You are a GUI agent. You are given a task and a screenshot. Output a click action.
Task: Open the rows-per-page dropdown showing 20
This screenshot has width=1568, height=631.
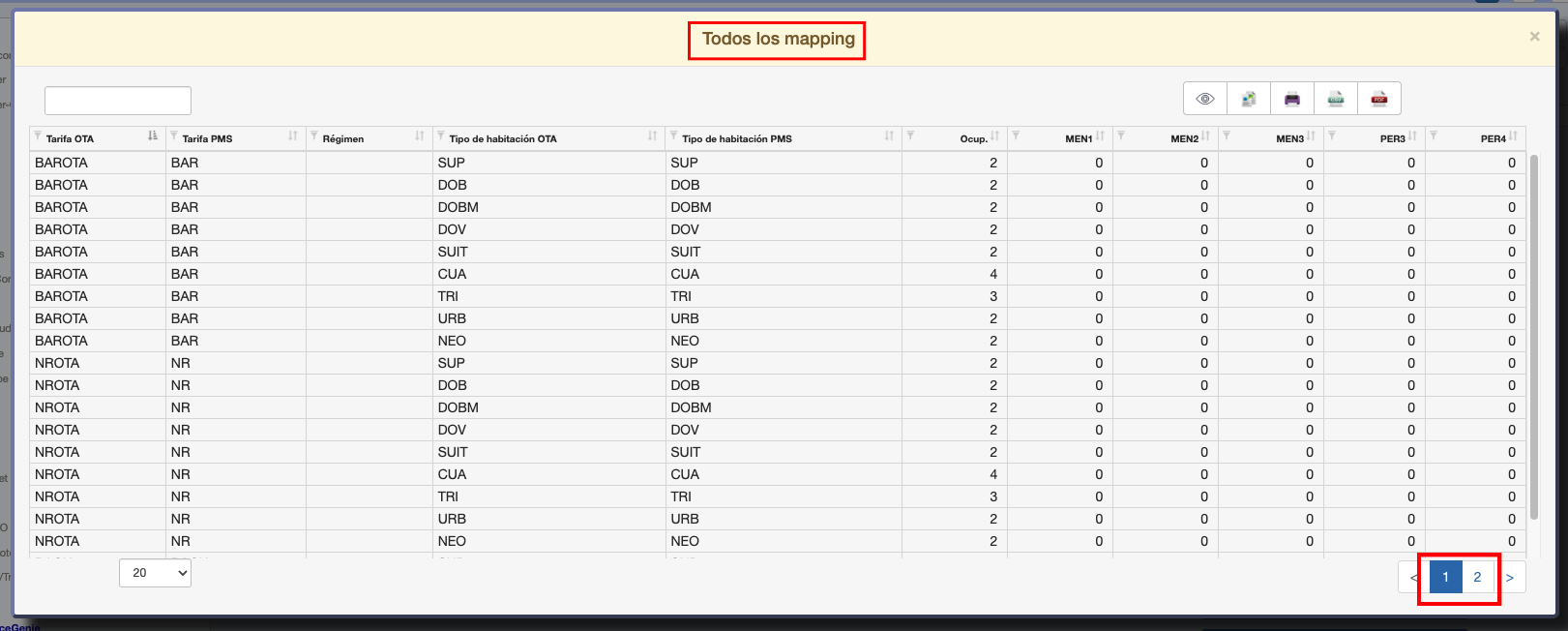[x=156, y=573]
